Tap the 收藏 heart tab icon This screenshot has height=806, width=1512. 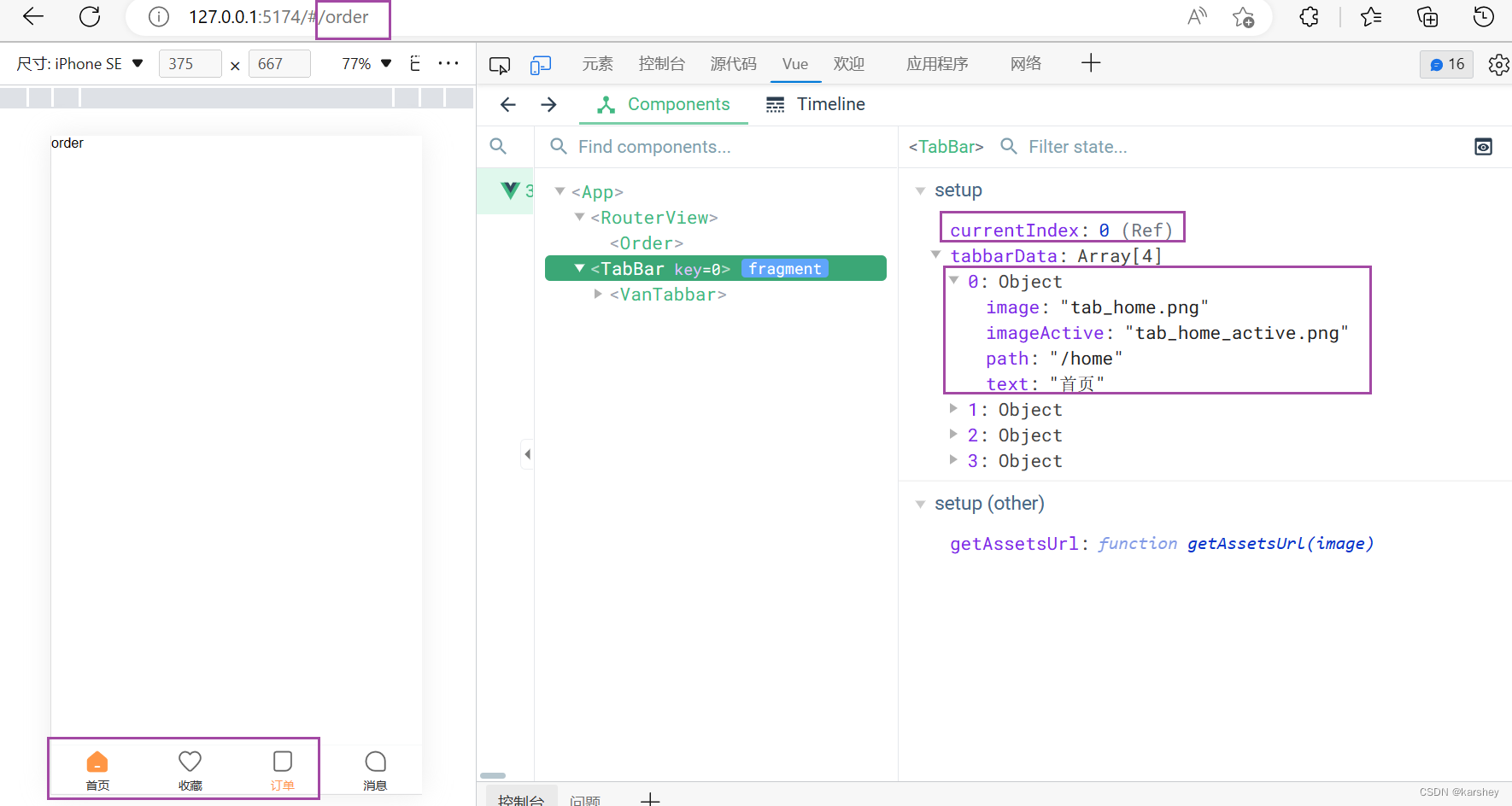click(x=190, y=761)
